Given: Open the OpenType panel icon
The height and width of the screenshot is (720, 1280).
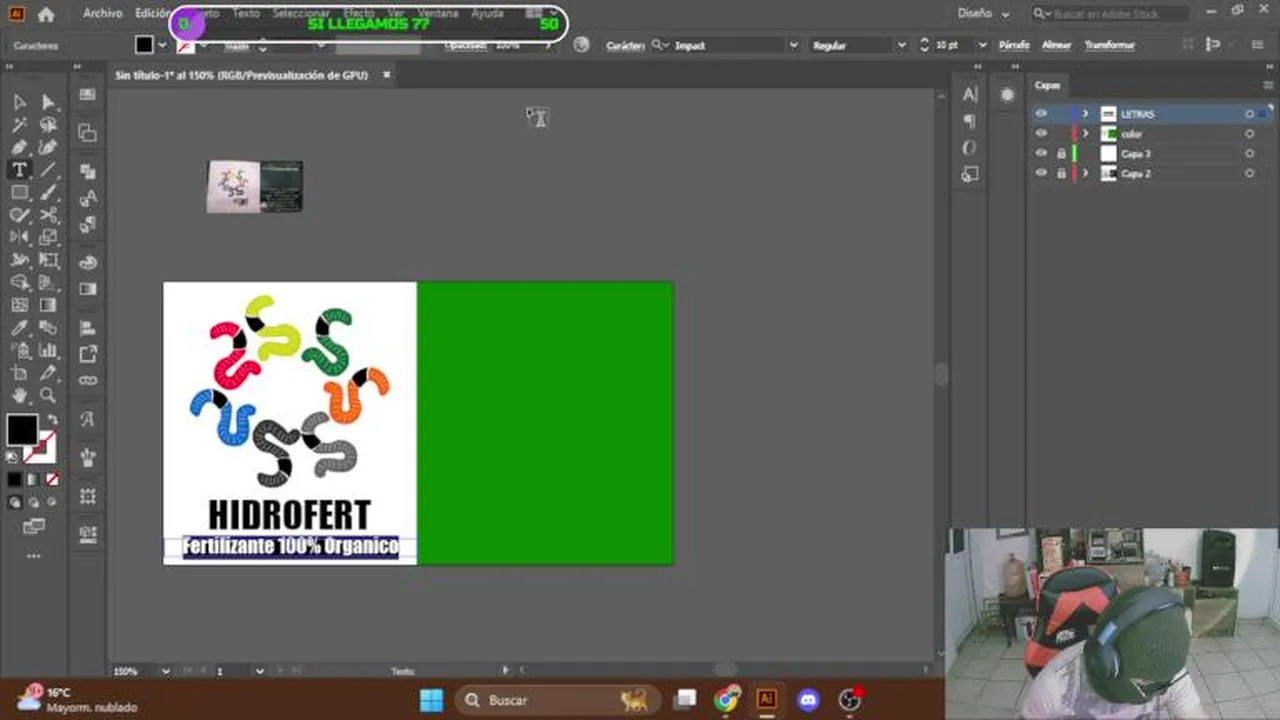Looking at the screenshot, I should pos(969,147).
